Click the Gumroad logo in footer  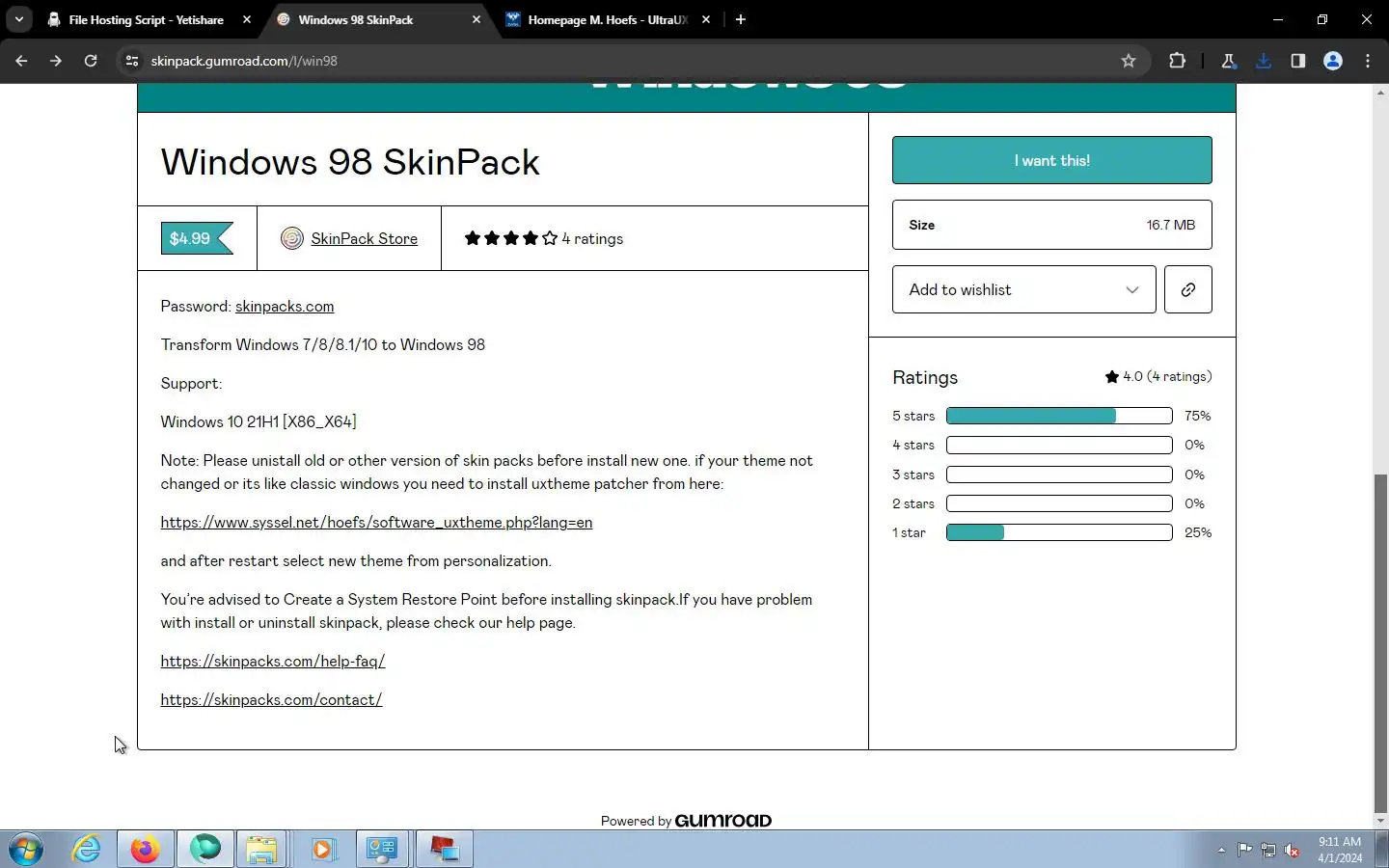point(723,821)
